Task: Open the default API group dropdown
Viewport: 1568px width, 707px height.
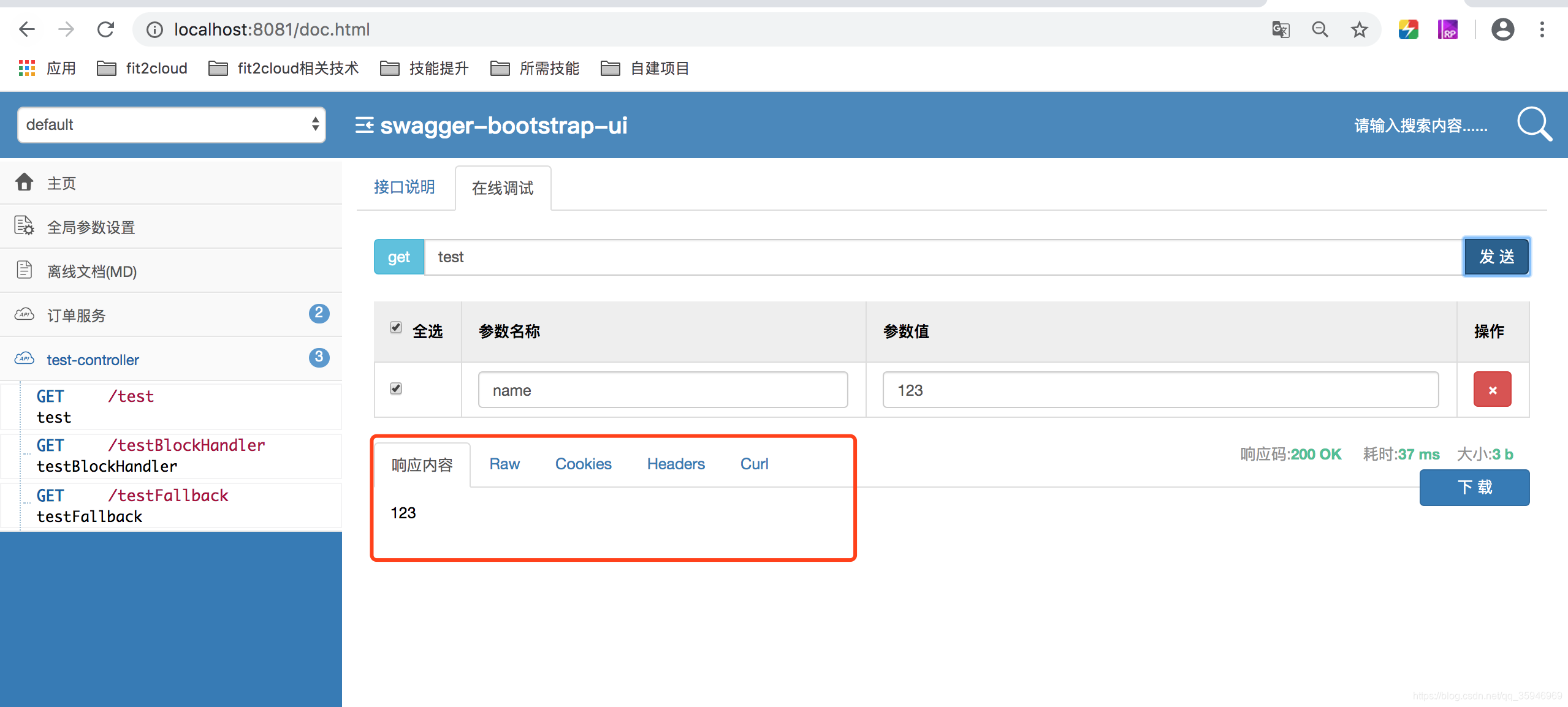Action: pyautogui.click(x=171, y=124)
